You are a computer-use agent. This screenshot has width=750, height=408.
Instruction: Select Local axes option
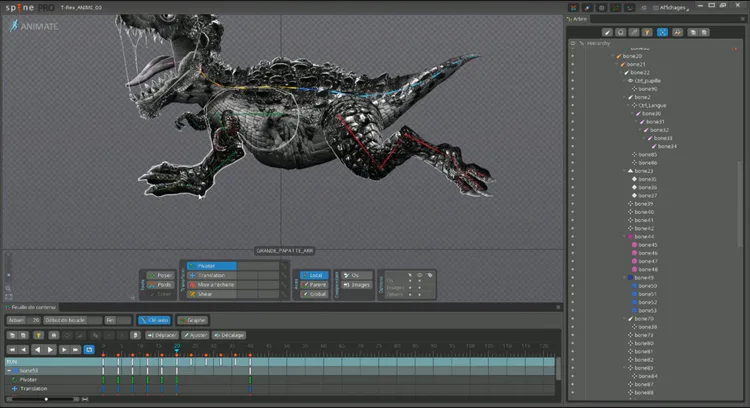click(x=314, y=275)
